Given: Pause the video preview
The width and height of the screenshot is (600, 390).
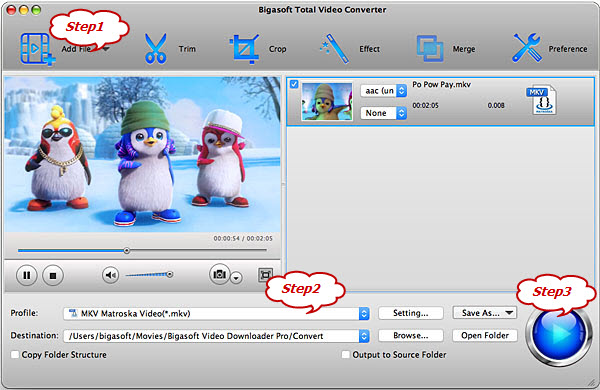Looking at the screenshot, I should [27, 275].
